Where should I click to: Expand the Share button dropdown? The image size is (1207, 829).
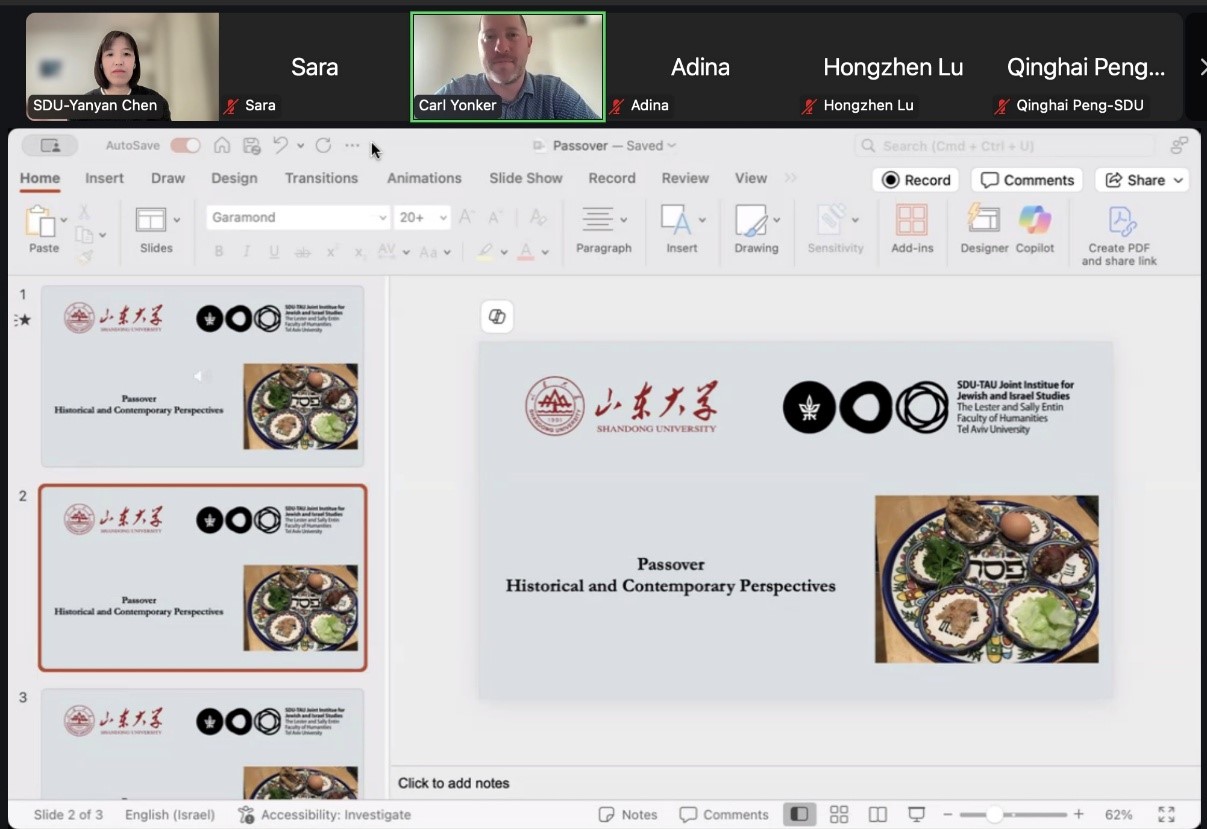coord(1179,180)
